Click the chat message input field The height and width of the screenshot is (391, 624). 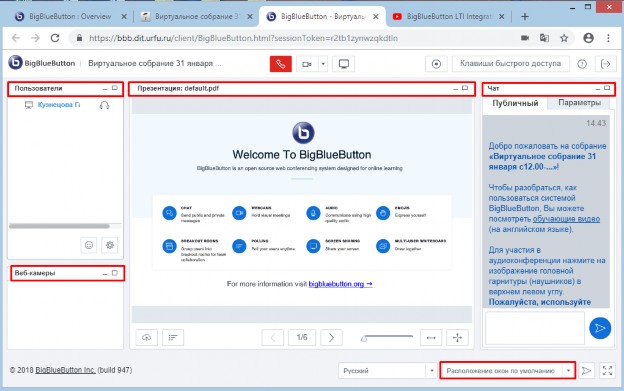(535, 328)
